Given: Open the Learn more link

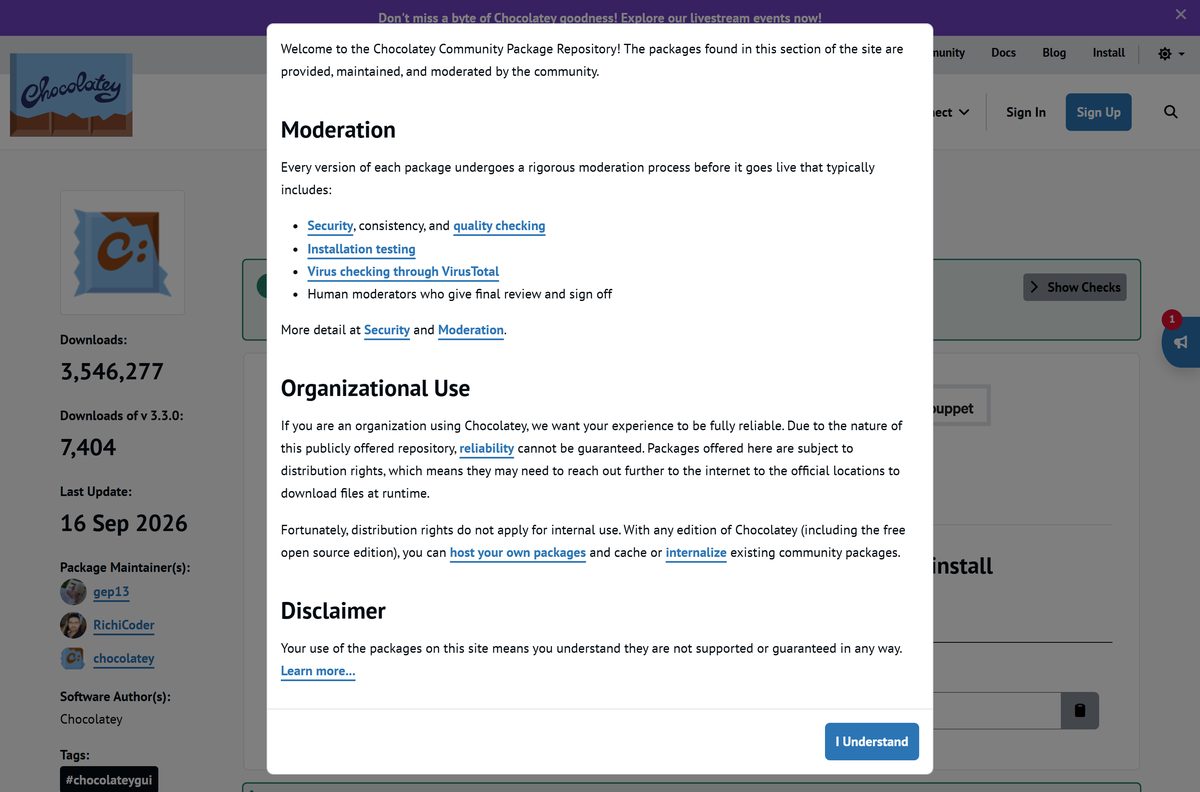Looking at the screenshot, I should 318,671.
